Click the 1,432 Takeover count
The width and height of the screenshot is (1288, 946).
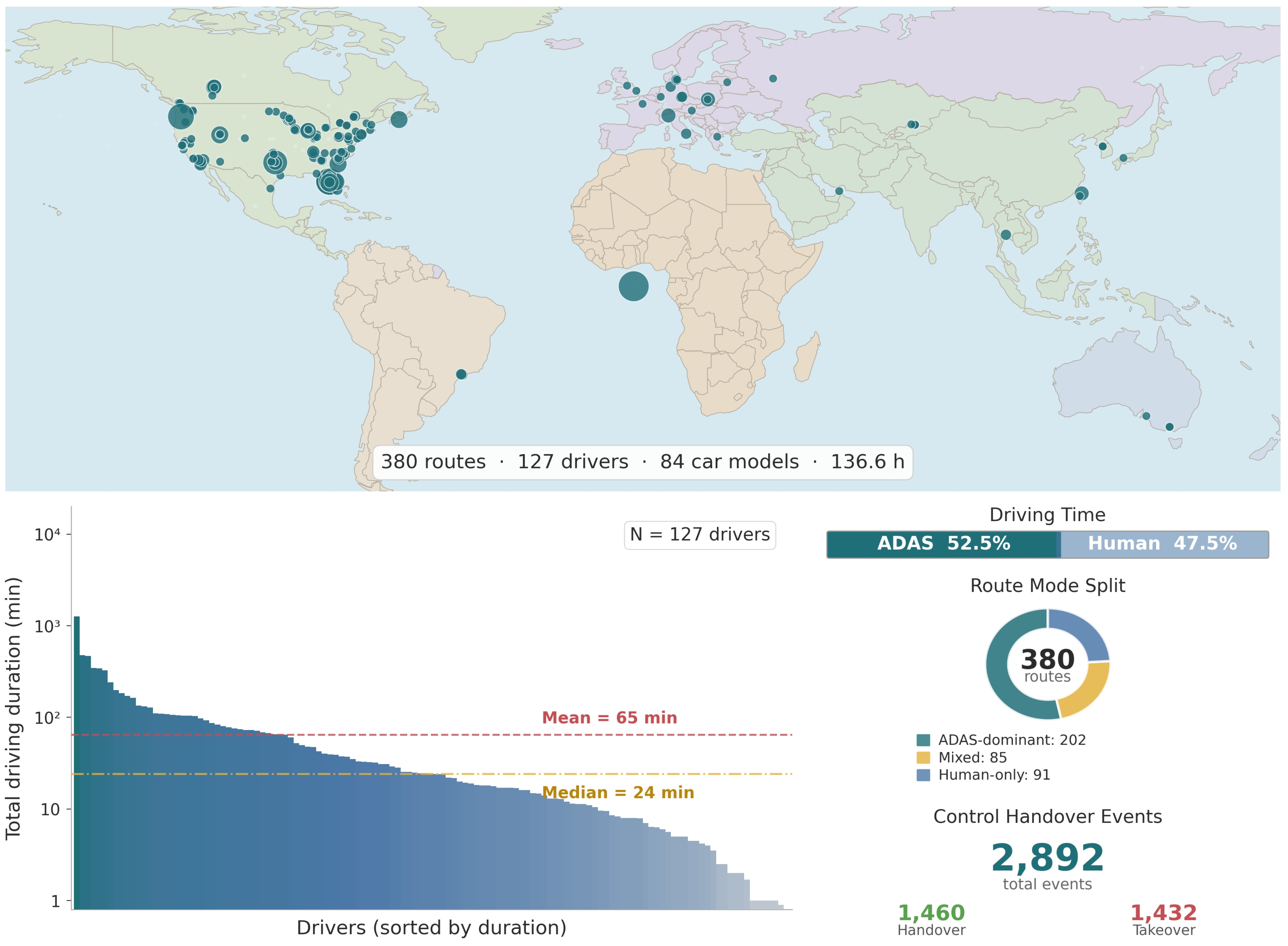coord(1164,913)
